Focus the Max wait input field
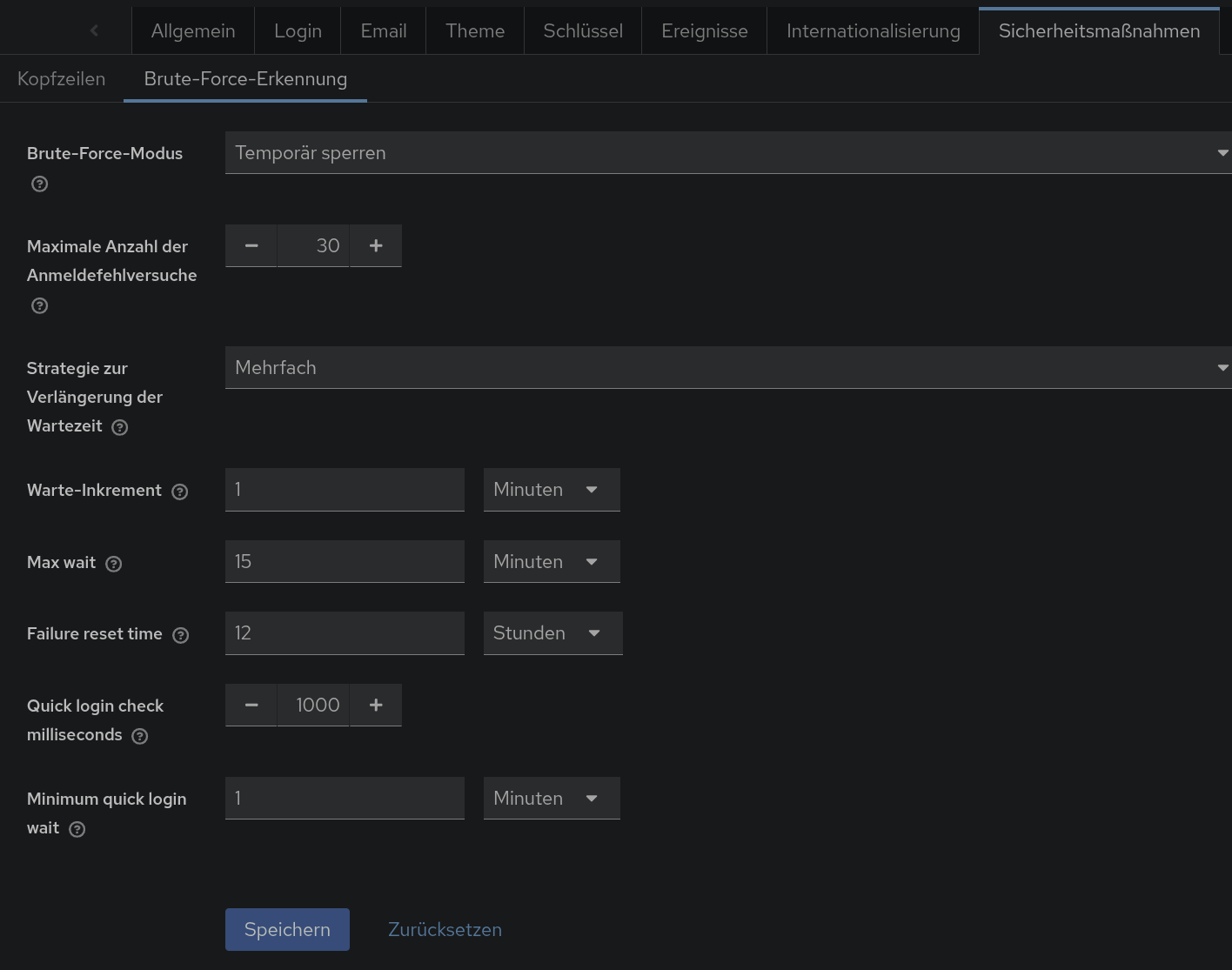 click(345, 562)
